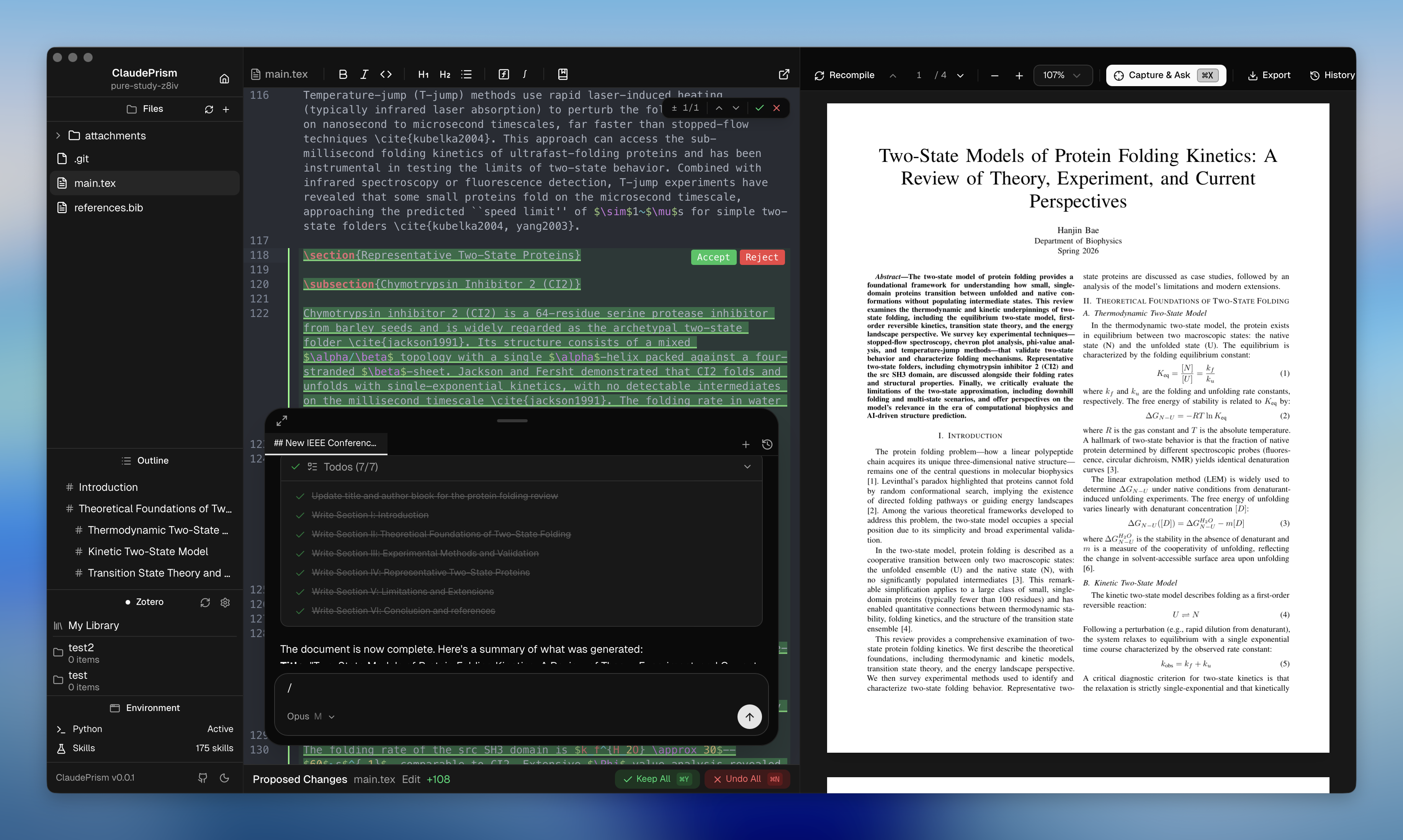
Task: Open the test Zotero collection
Action: coord(145,680)
